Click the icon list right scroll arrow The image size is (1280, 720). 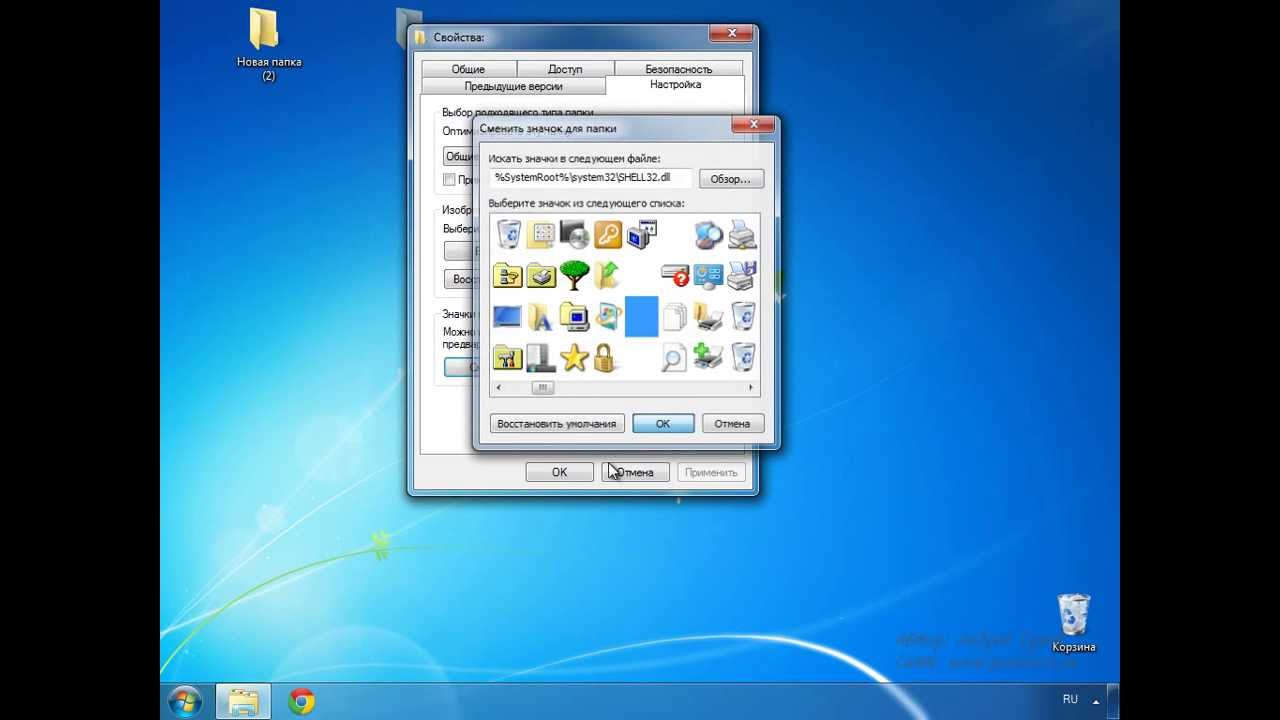coord(751,388)
